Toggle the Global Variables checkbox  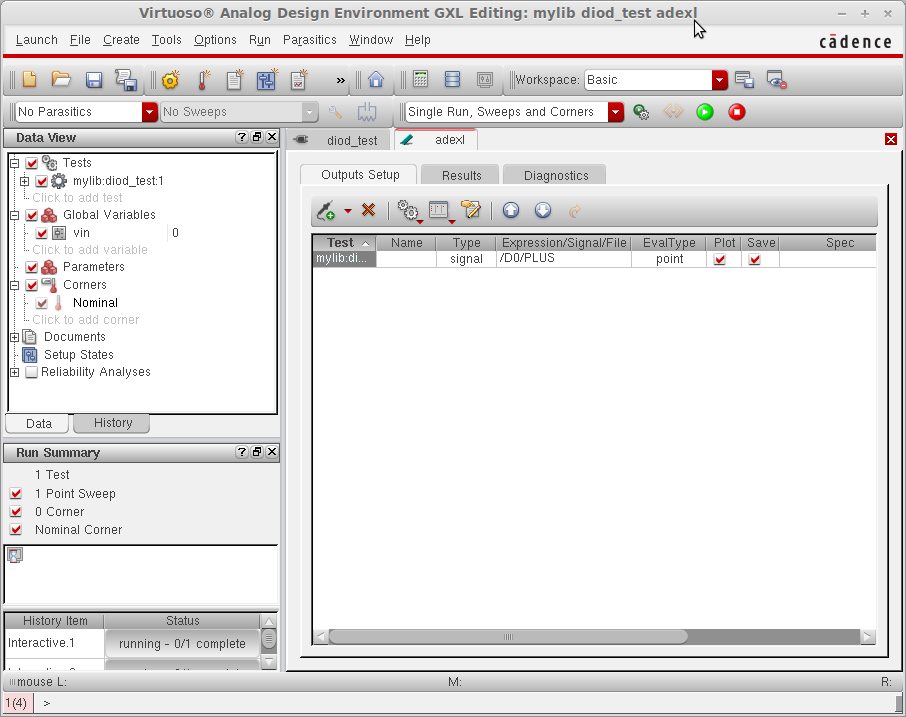click(x=32, y=215)
